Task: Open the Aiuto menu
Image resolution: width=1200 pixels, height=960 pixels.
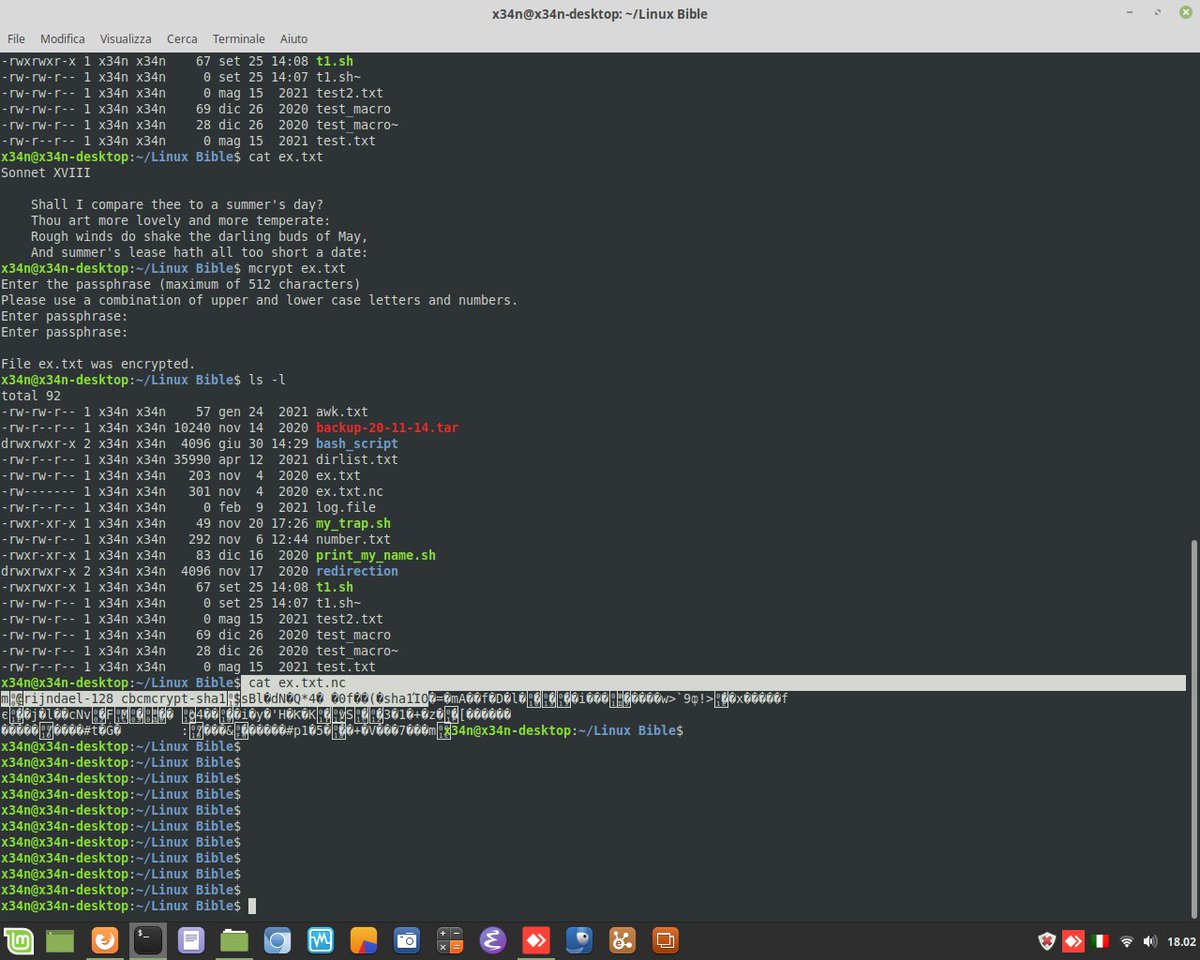Action: click(x=294, y=38)
